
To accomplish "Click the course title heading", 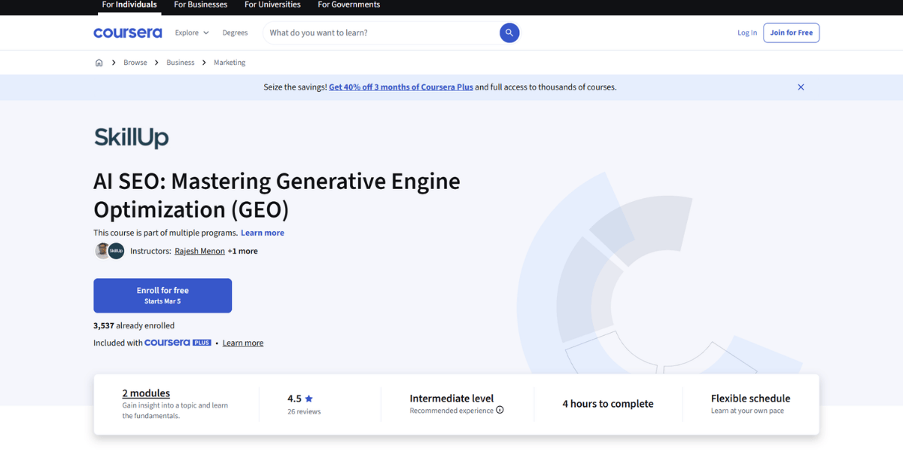I will 277,196.
